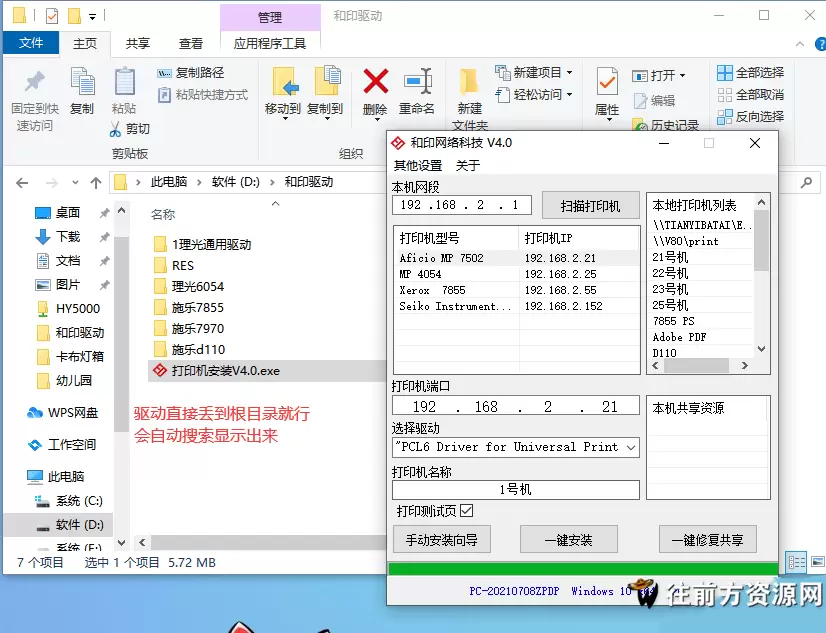Switch to the 查看 ribbon tab
Screen dimensions: 826x633
click(190, 44)
